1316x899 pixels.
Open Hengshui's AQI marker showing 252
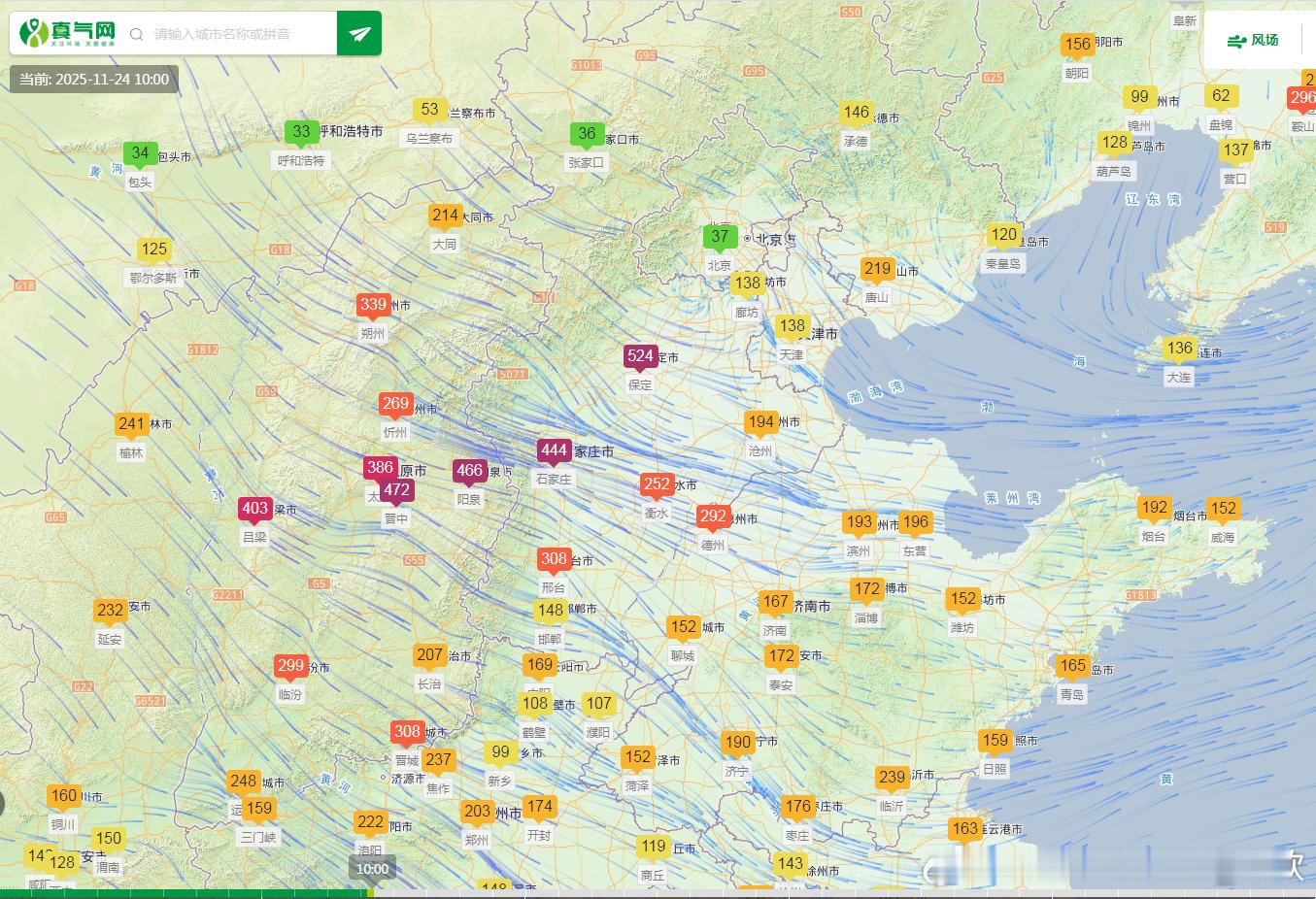(657, 486)
